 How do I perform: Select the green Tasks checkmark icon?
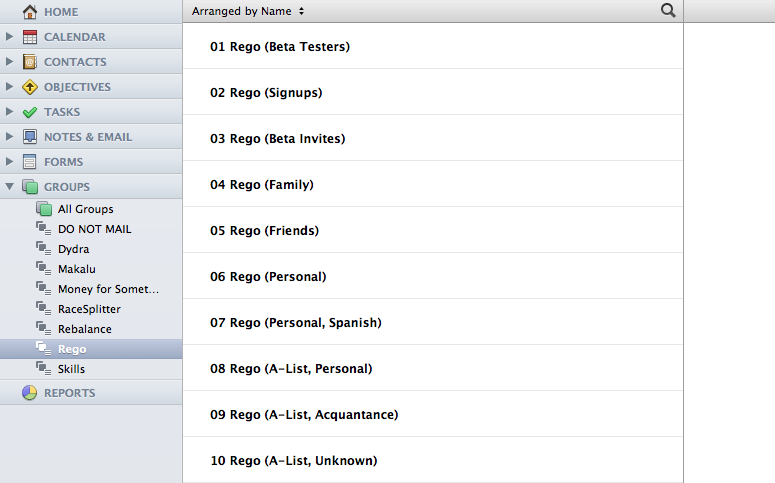coord(30,112)
